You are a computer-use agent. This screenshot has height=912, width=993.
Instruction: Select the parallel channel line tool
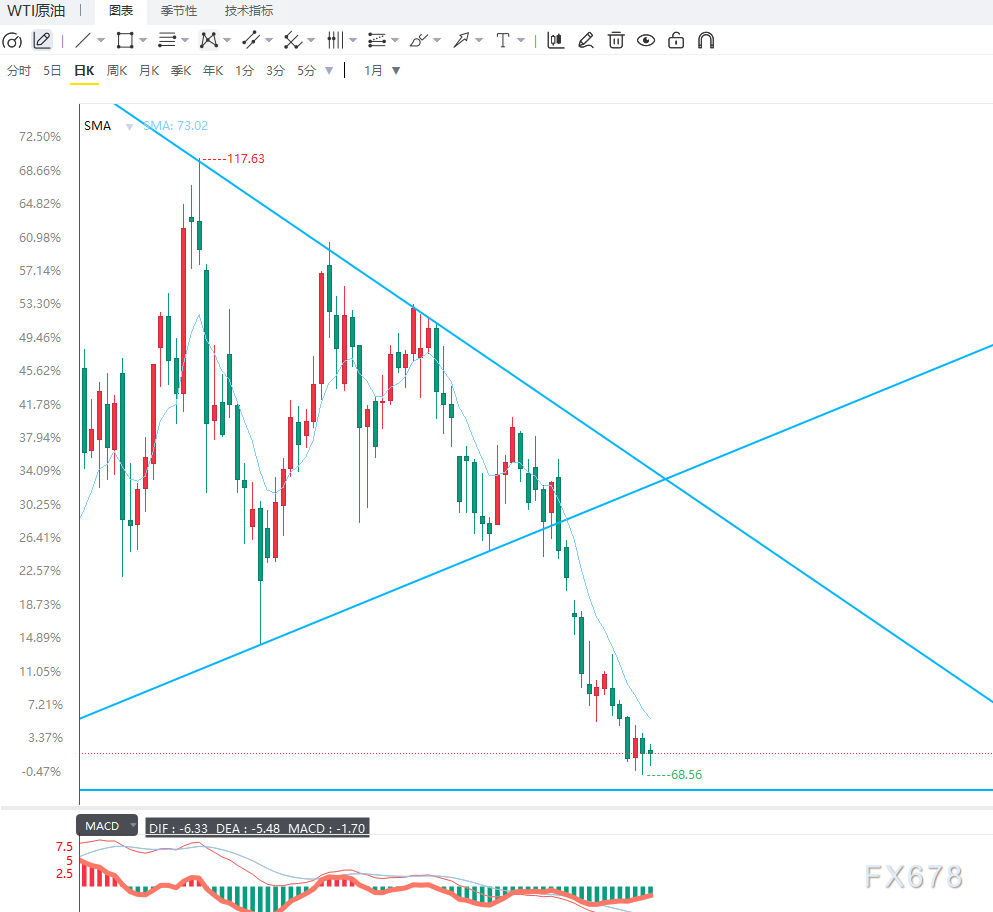(x=251, y=41)
